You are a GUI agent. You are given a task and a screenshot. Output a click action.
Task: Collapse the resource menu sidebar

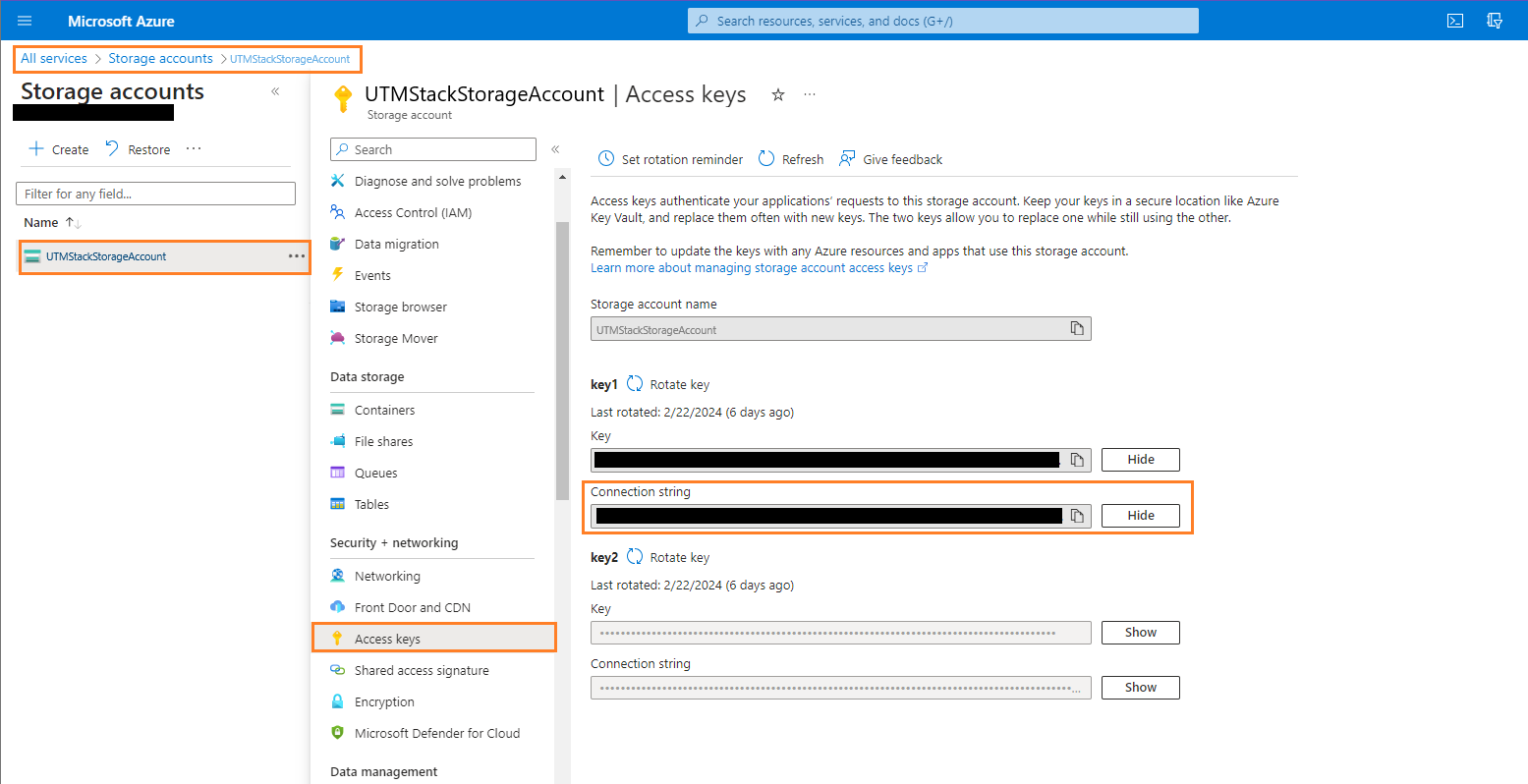click(555, 149)
